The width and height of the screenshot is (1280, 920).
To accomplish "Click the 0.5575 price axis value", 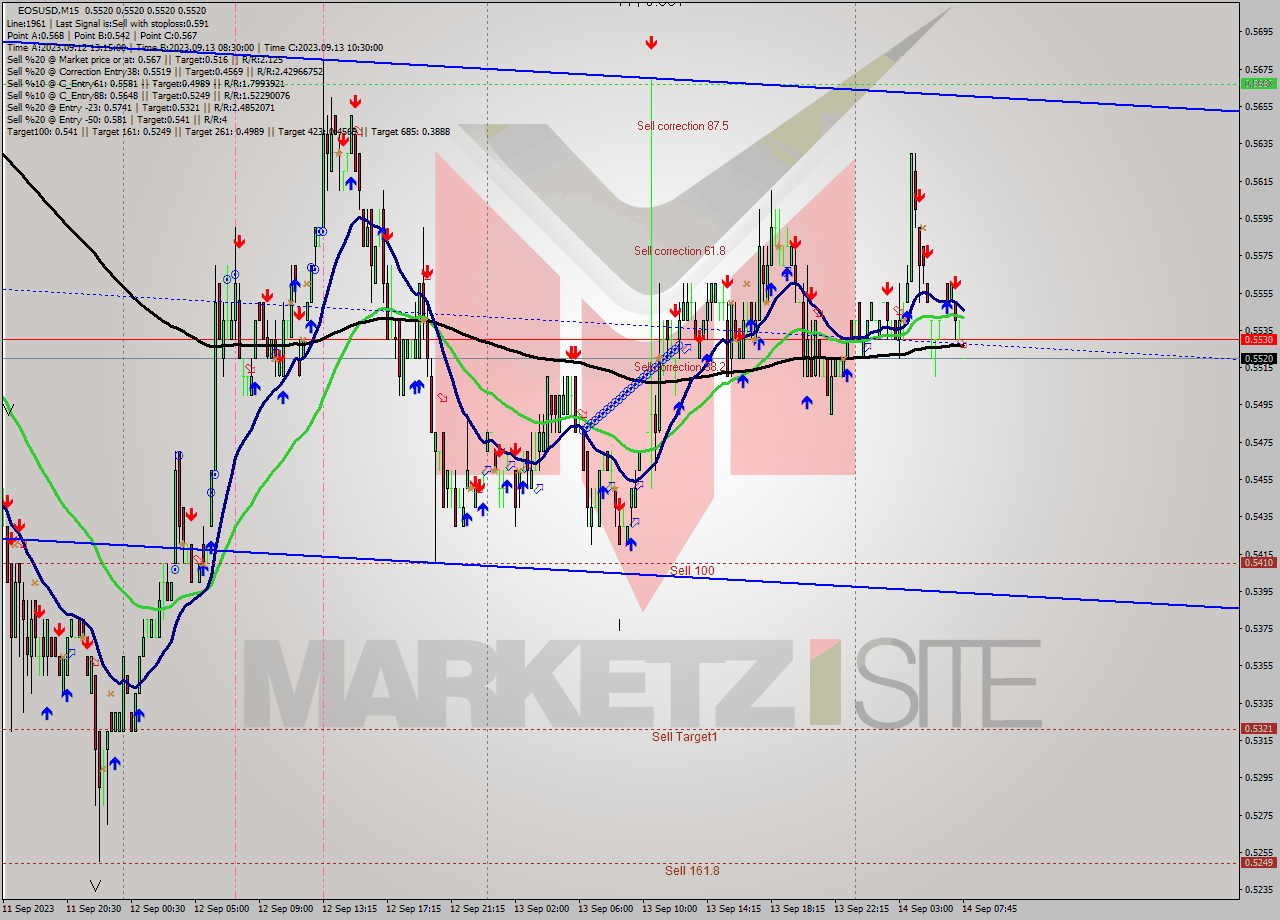I will (x=1259, y=256).
